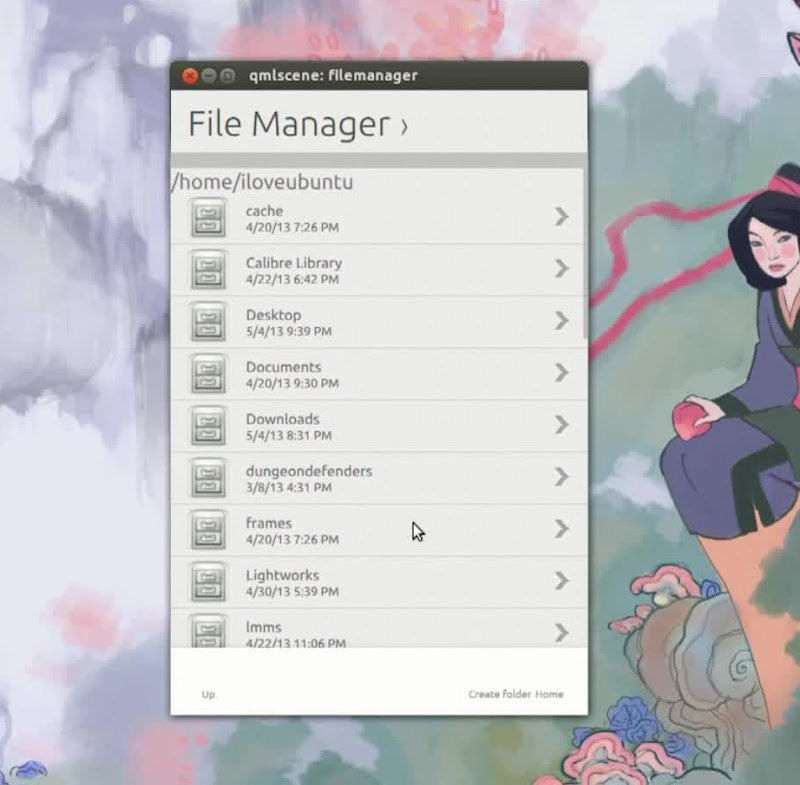Click the date '4/20/13 9:30 PM'
This screenshot has width=800, height=785.
(x=292, y=384)
